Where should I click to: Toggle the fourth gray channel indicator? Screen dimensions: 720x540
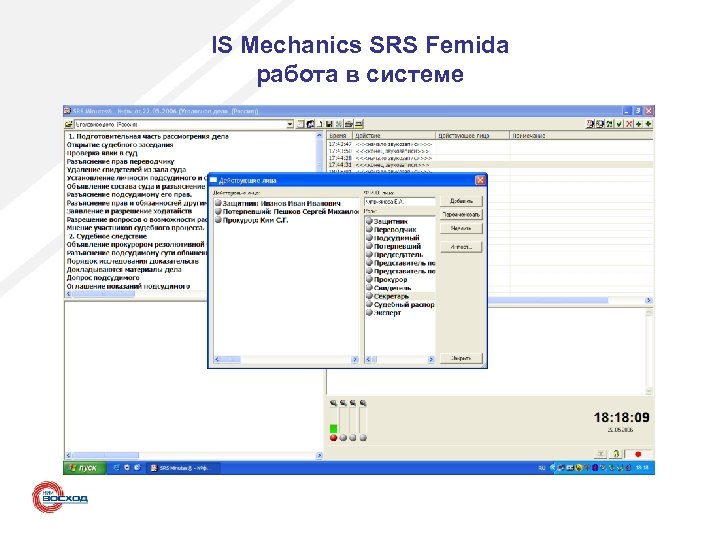[363, 438]
